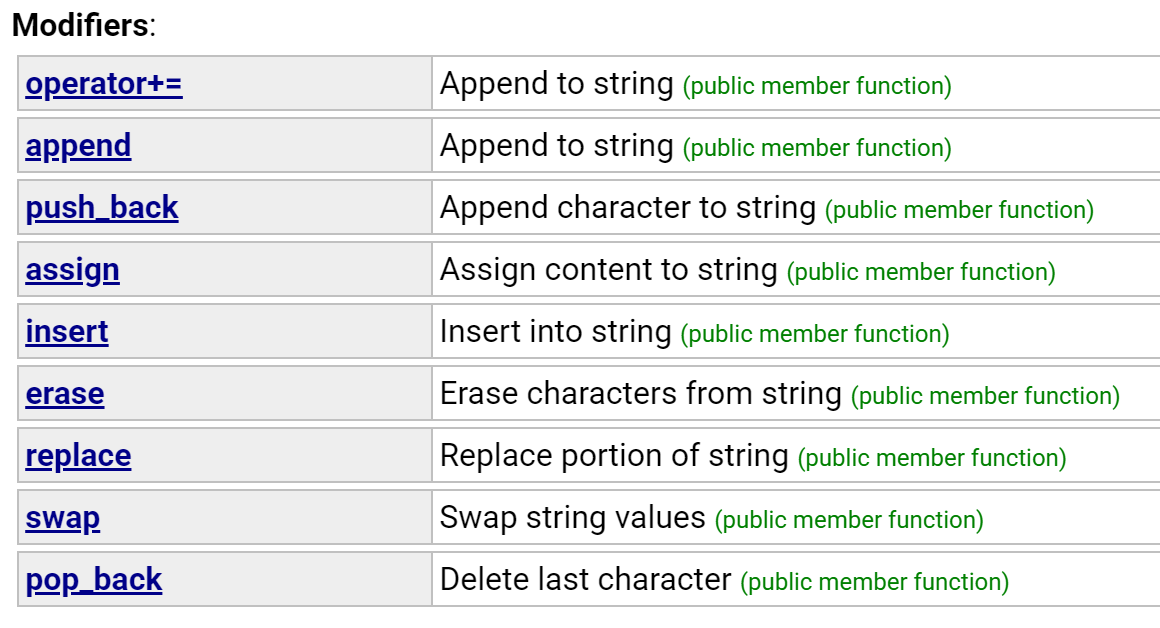This screenshot has width=1160, height=628.
Task: Click 'Append to string' in append row
Action: (556, 146)
